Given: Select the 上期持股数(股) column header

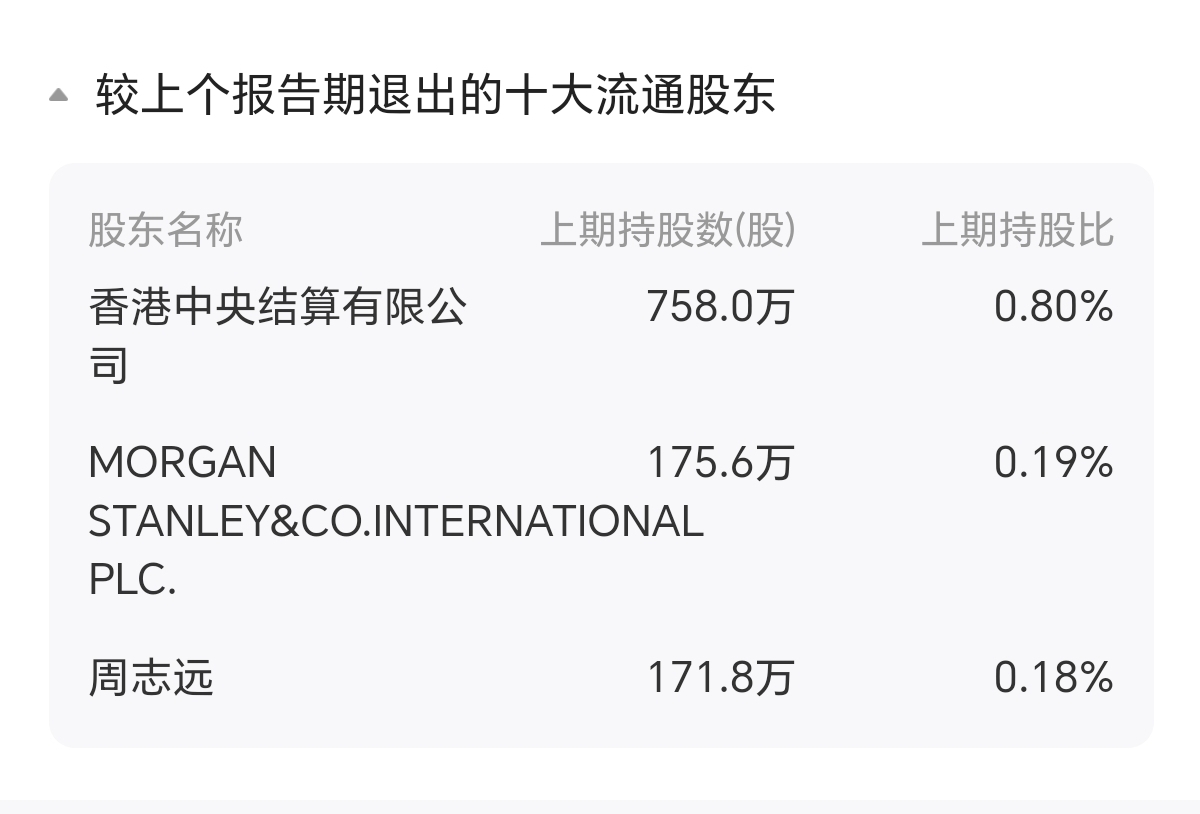Looking at the screenshot, I should click(668, 230).
